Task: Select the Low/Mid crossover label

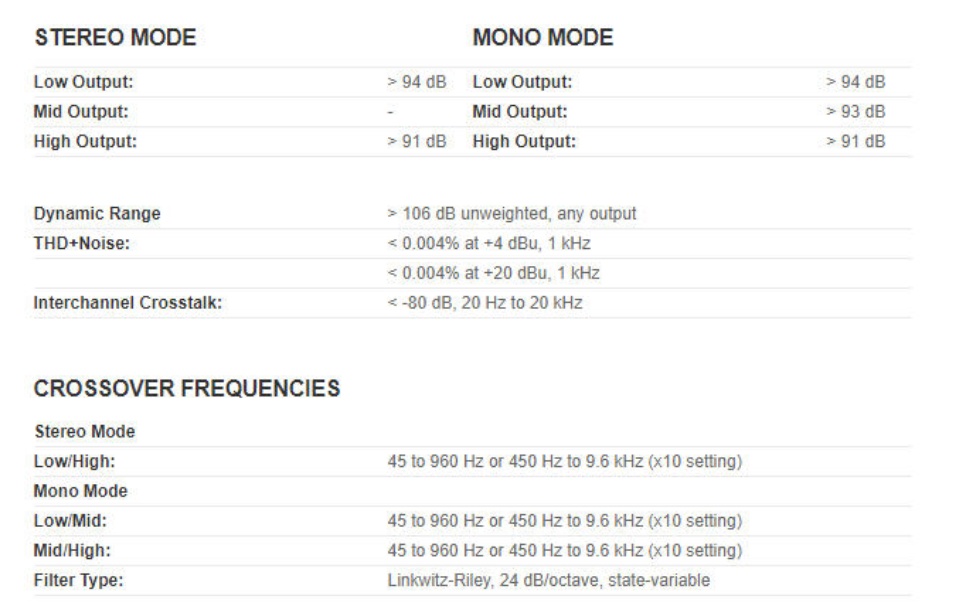Action: pyautogui.click(x=70, y=520)
